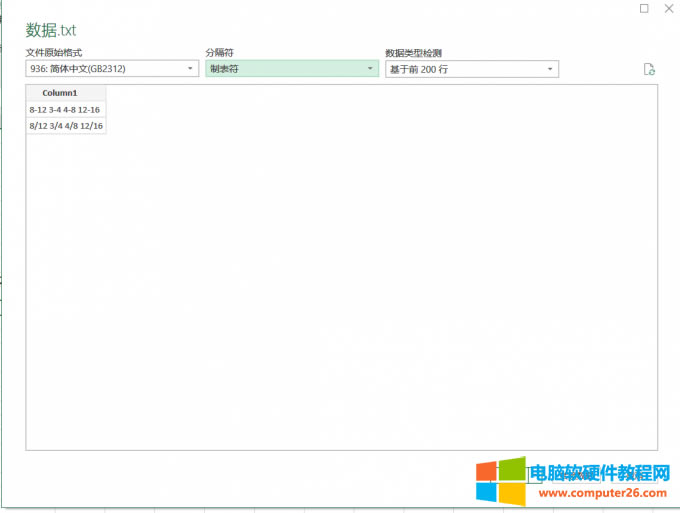Select the cell containing 8/12 3/4 4/8 12/16

click(x=66, y=126)
